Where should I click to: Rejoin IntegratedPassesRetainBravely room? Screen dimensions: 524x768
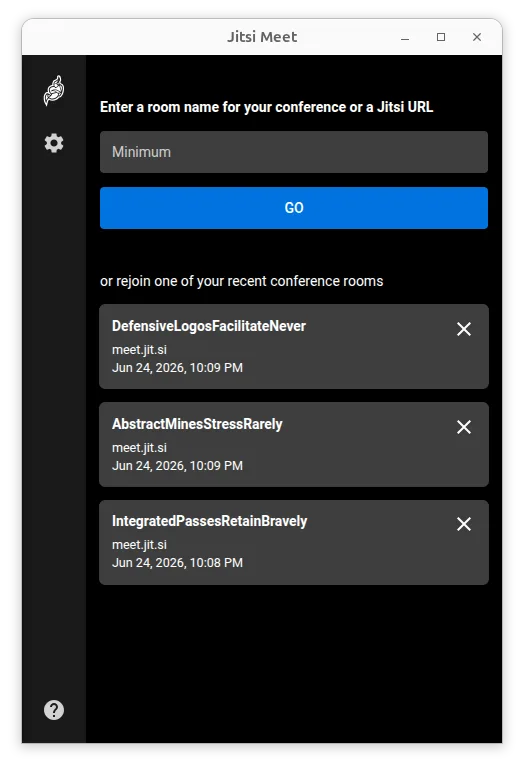tap(294, 542)
